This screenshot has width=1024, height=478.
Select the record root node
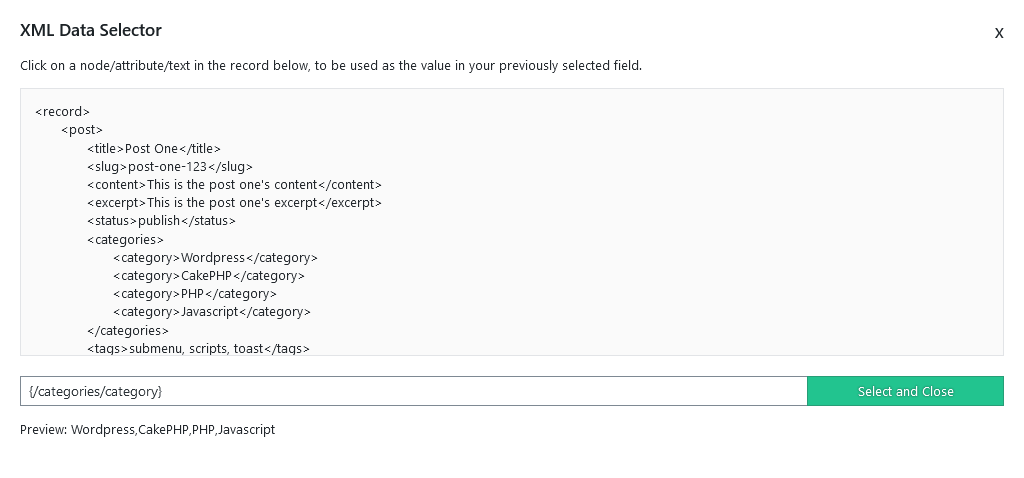tap(62, 112)
